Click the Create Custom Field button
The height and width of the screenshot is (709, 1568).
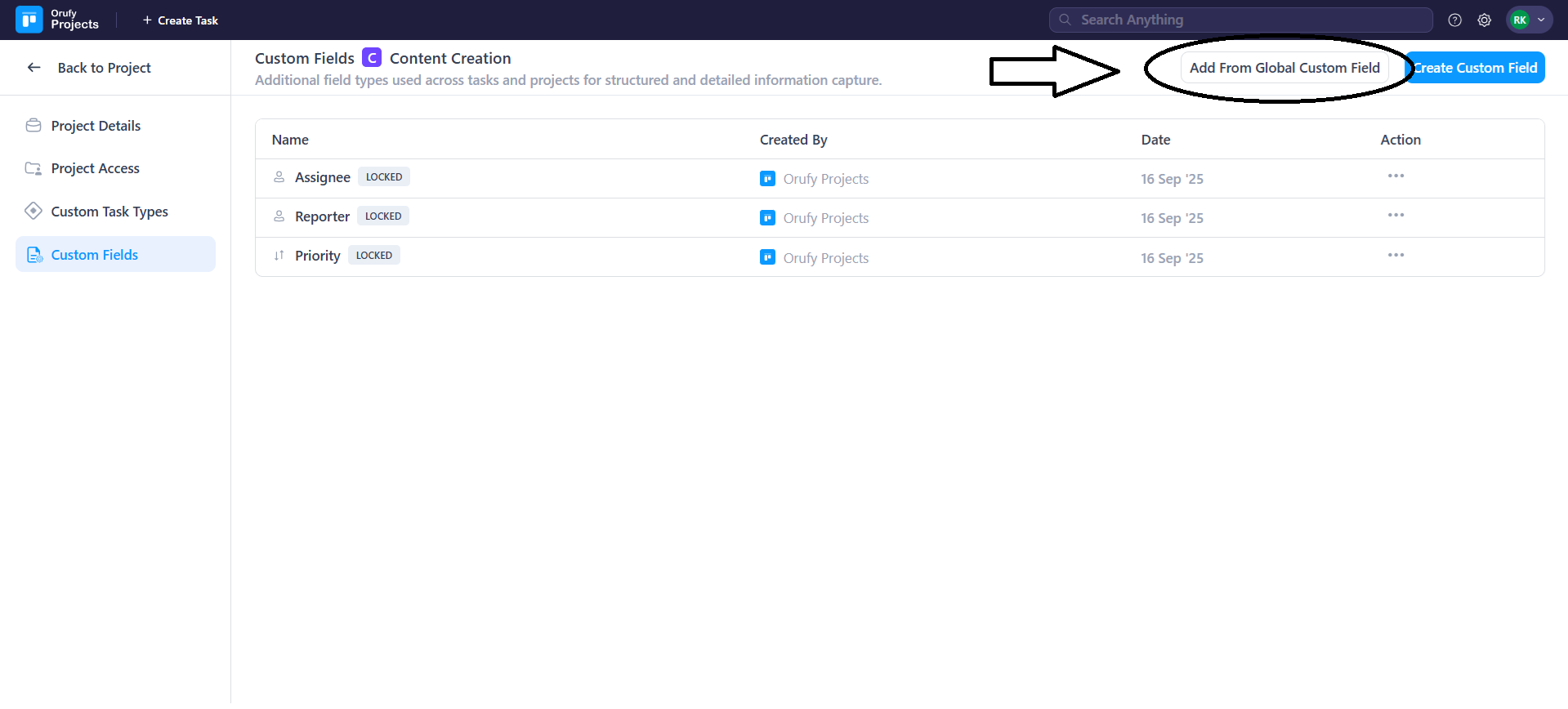(1476, 68)
